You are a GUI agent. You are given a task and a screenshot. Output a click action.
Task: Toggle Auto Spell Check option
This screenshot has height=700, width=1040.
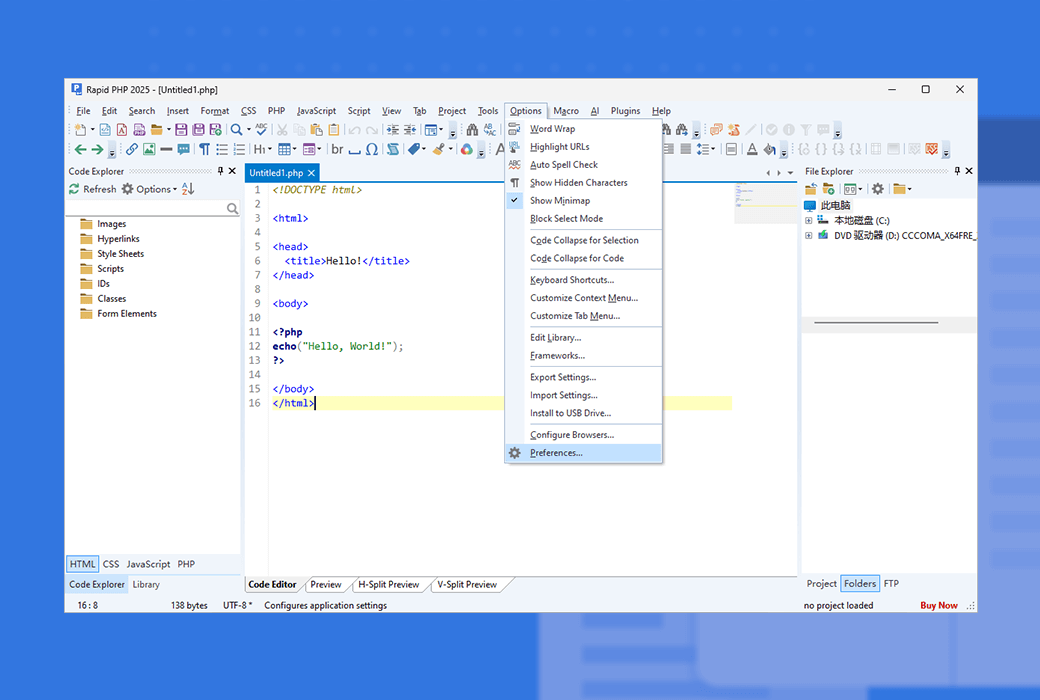[x=584, y=165]
